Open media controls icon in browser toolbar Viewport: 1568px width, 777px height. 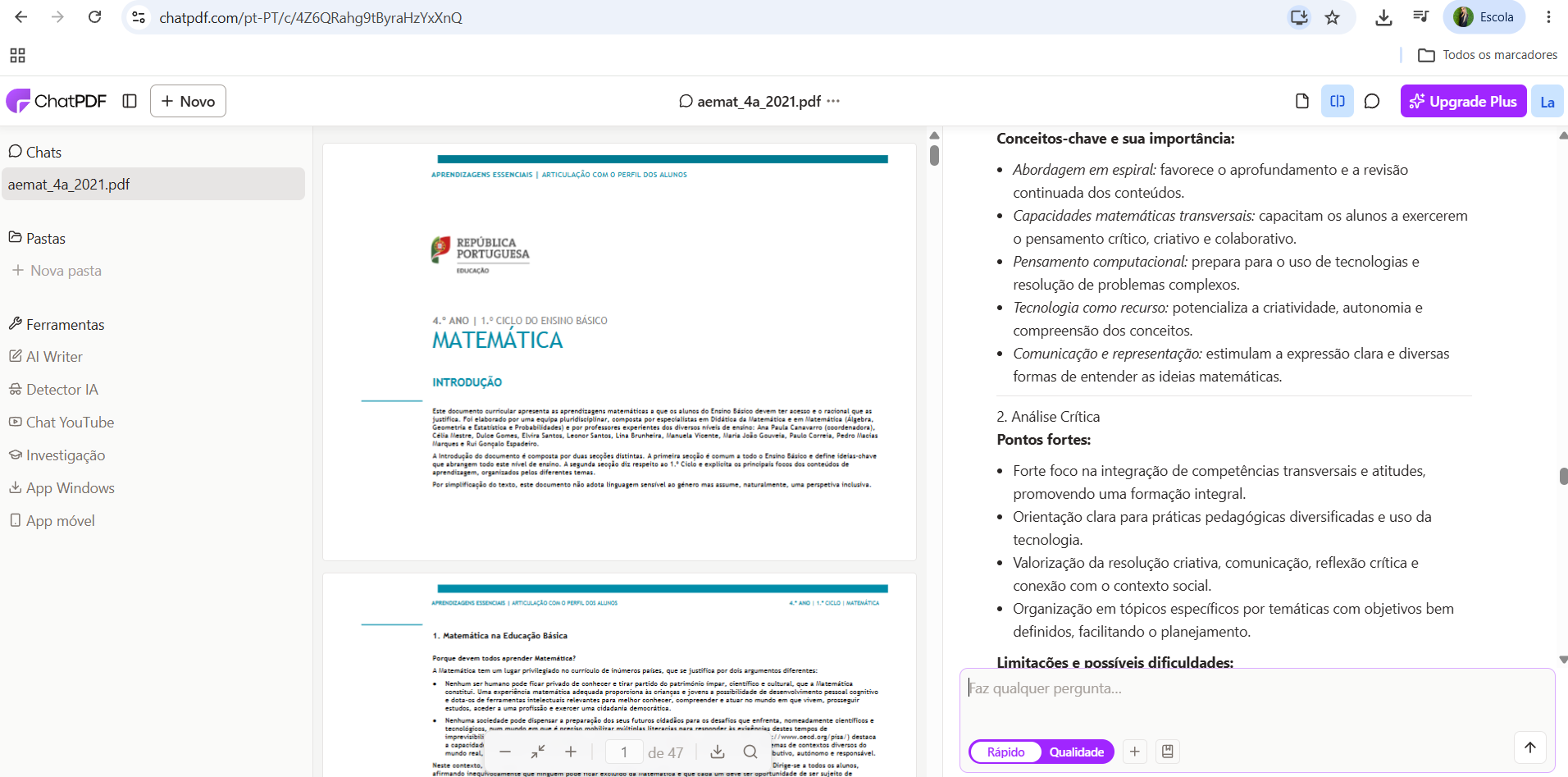tap(1421, 17)
